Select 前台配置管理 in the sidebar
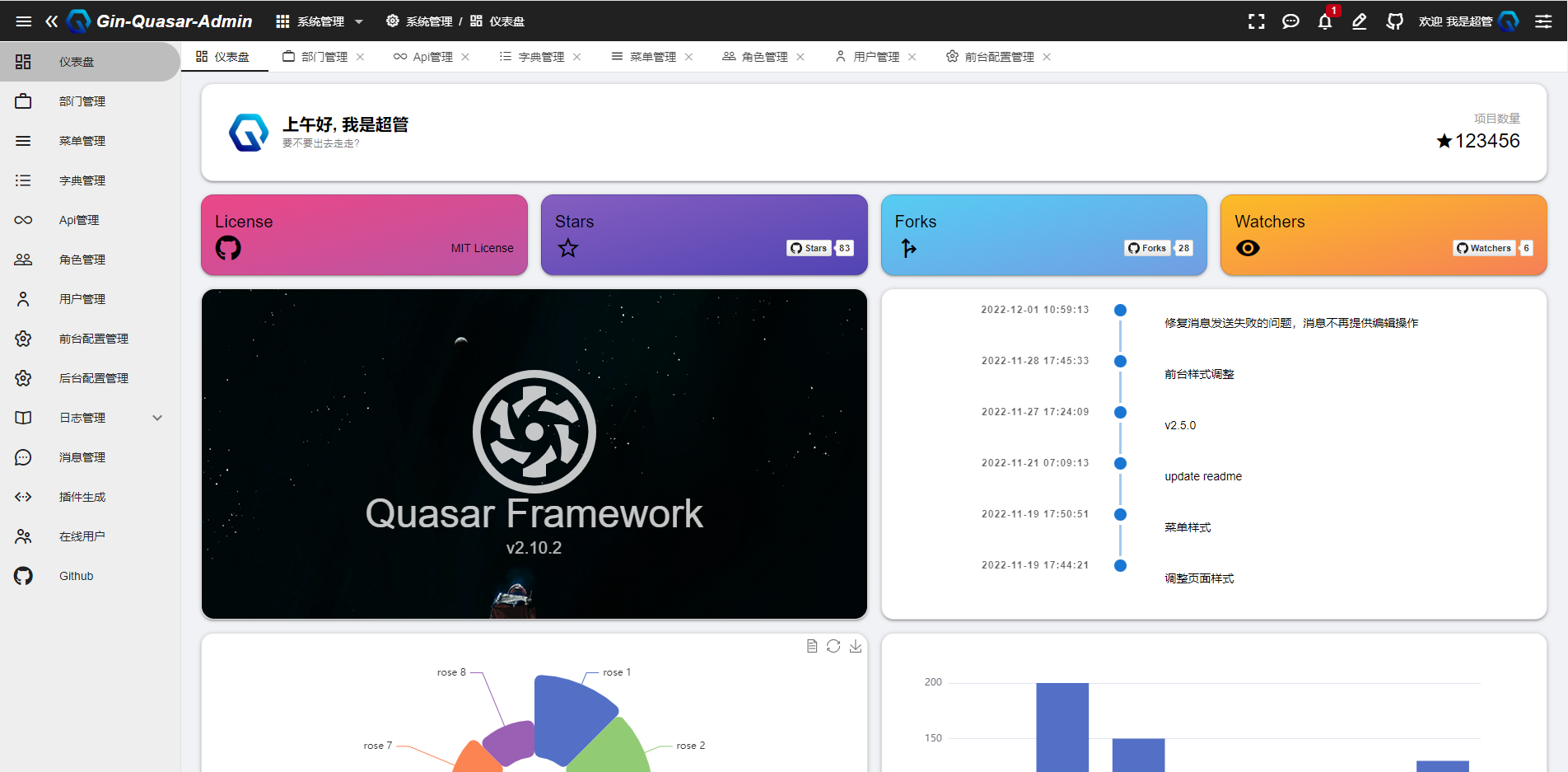The width and height of the screenshot is (1568, 772). 90,339
